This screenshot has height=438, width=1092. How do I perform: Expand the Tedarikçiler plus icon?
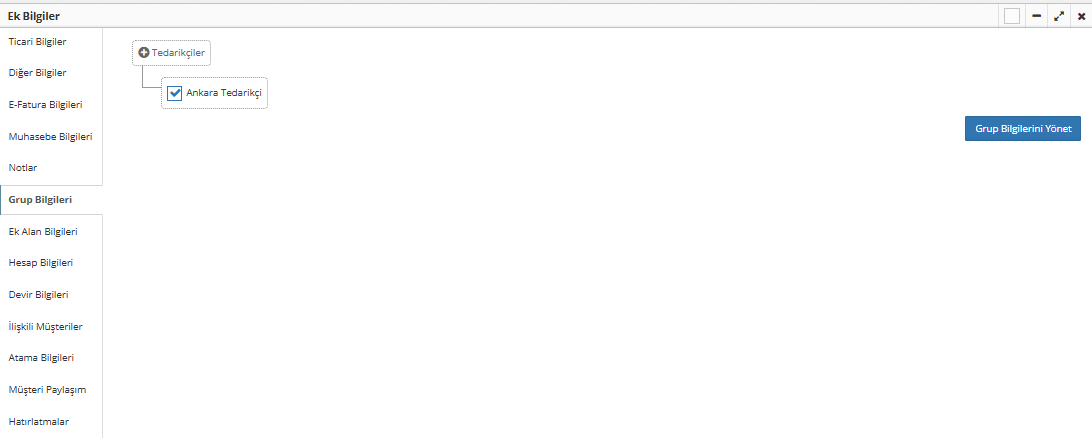point(144,53)
